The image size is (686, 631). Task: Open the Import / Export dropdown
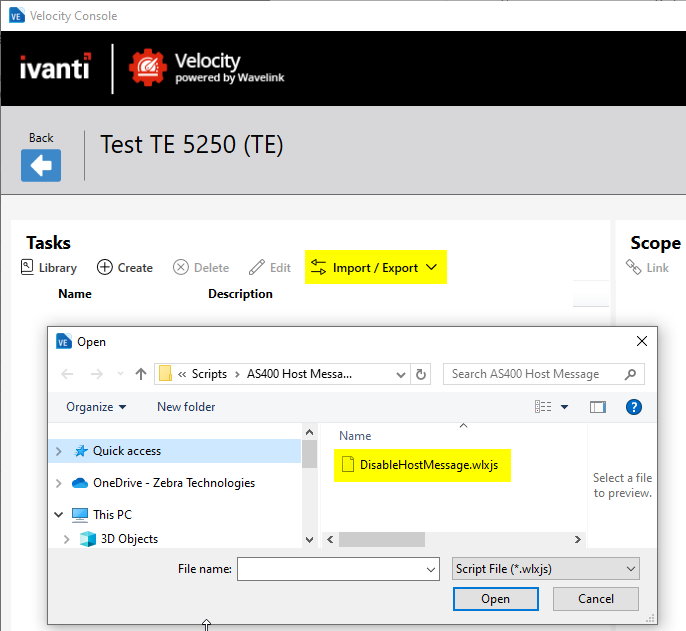click(x=375, y=267)
